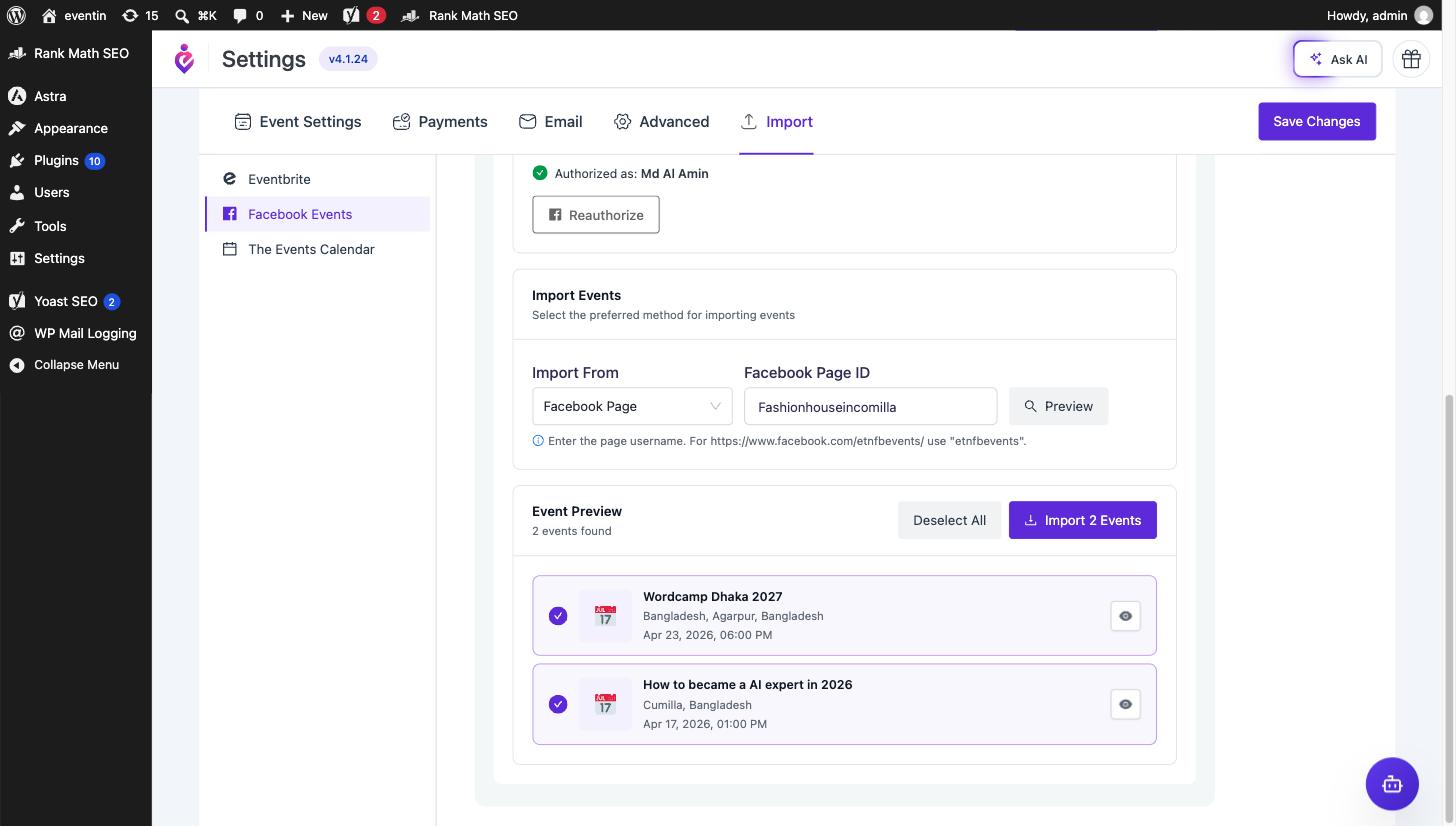Viewport: 1456px width, 826px height.
Task: Select the Import tab
Action: 776,121
